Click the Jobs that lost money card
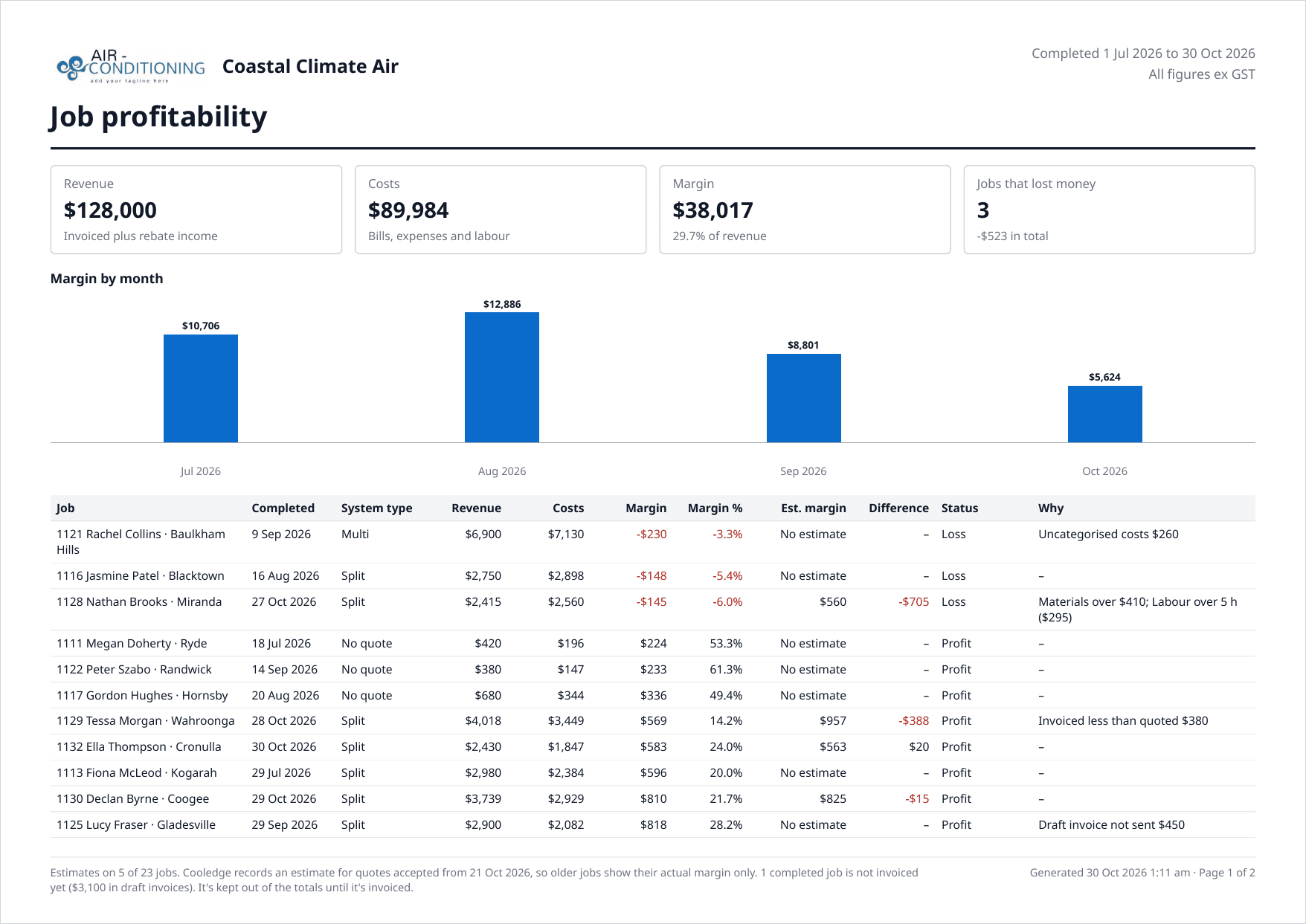 click(1109, 210)
